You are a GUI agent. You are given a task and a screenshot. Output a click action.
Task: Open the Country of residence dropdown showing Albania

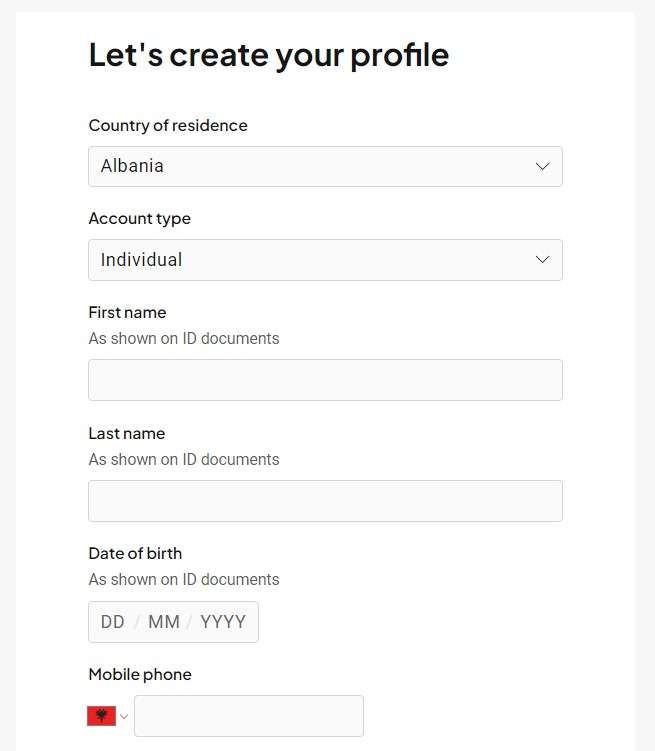point(325,166)
